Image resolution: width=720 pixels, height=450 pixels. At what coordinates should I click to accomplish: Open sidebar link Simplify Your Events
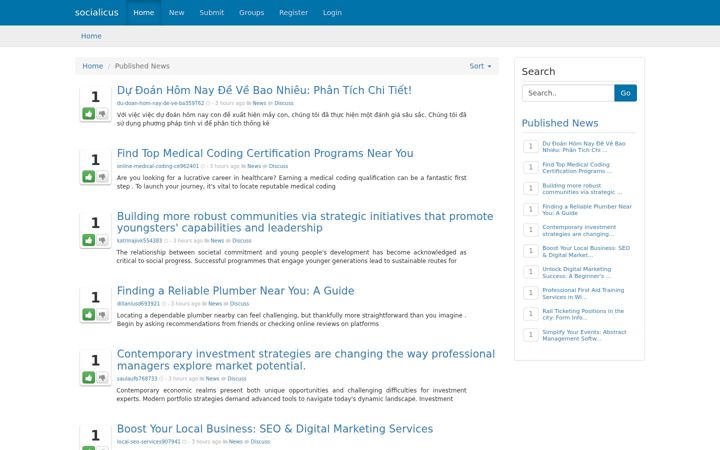[584, 335]
